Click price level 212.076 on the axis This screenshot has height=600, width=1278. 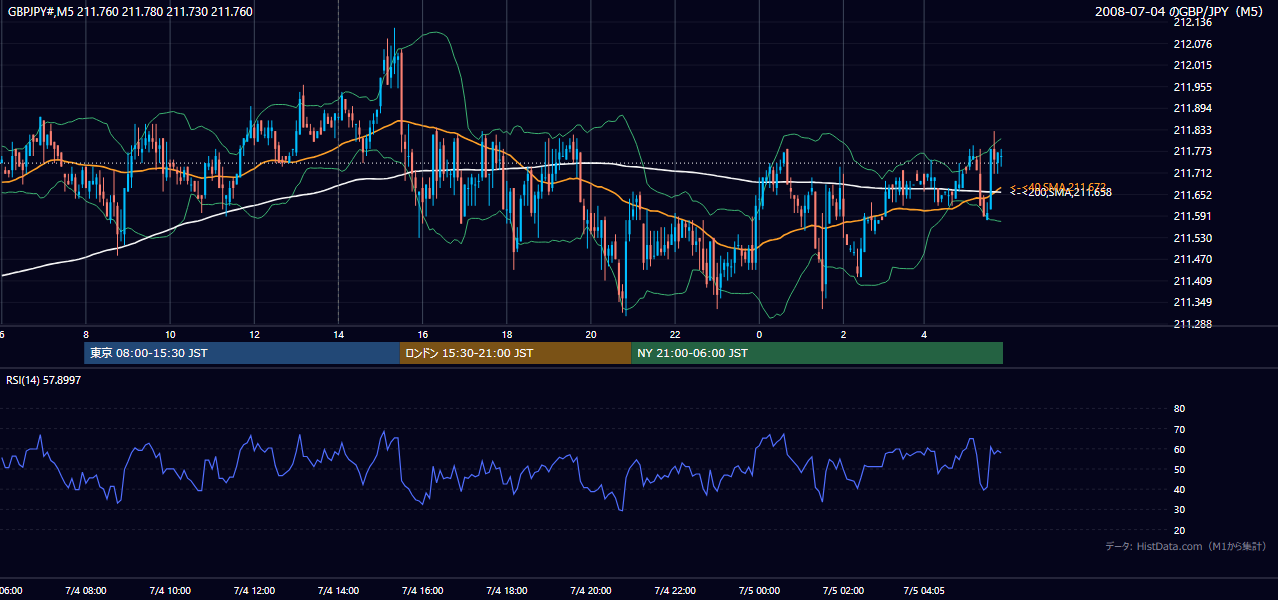coord(1193,44)
